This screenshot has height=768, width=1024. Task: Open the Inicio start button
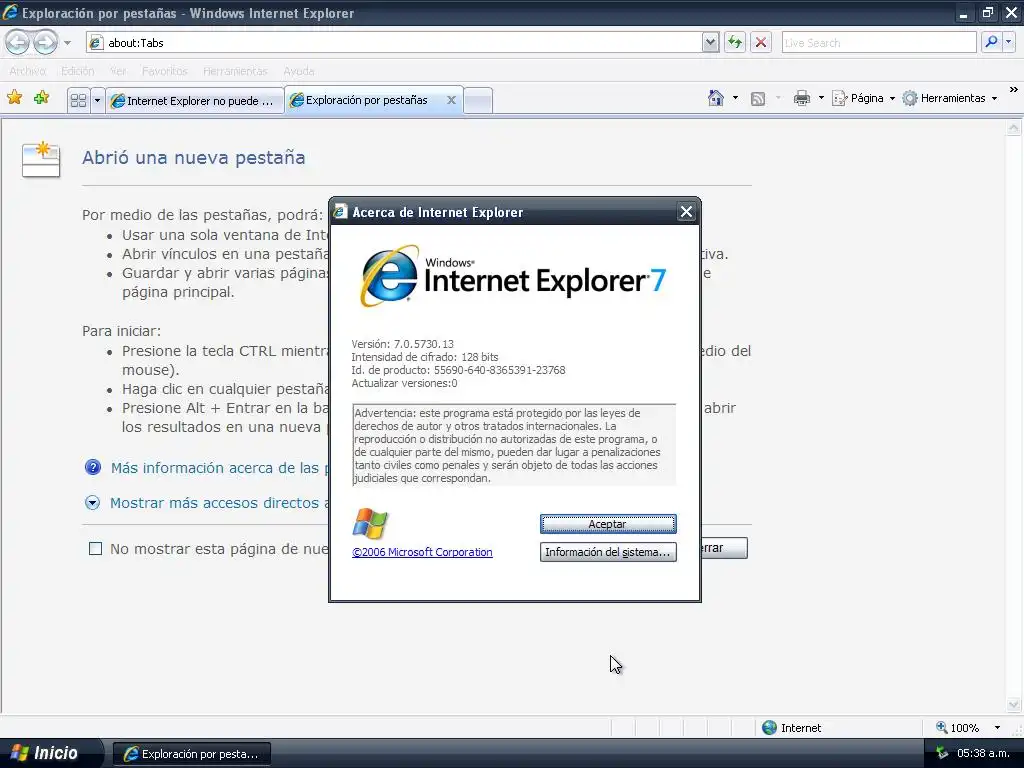[50, 753]
